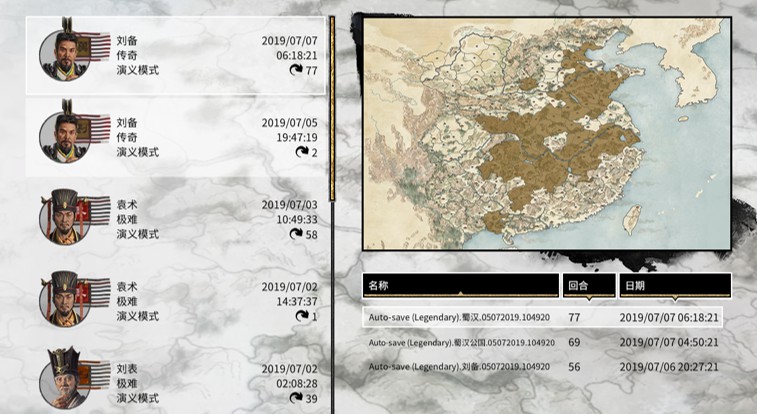This screenshot has width=757, height=414.
Task: Select auto-save row 刘备 turn 56
Action: 542,367
